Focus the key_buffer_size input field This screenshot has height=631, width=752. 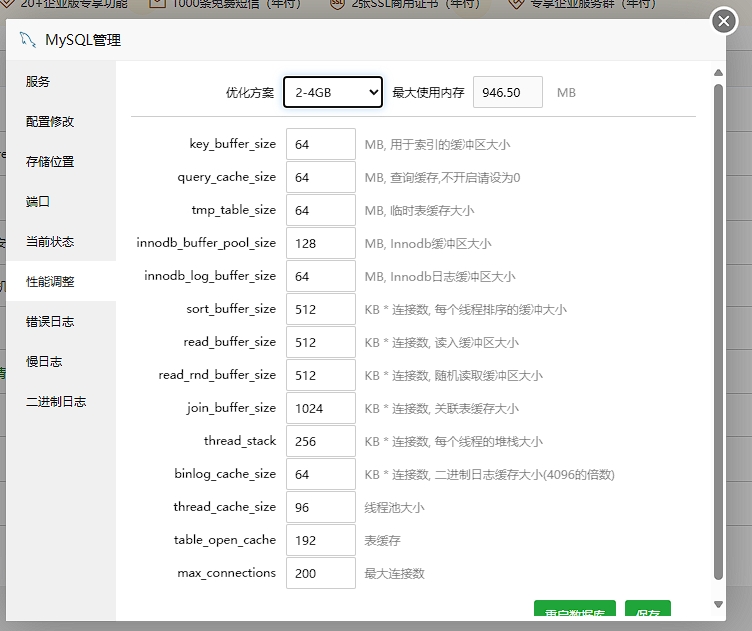[x=321, y=144]
